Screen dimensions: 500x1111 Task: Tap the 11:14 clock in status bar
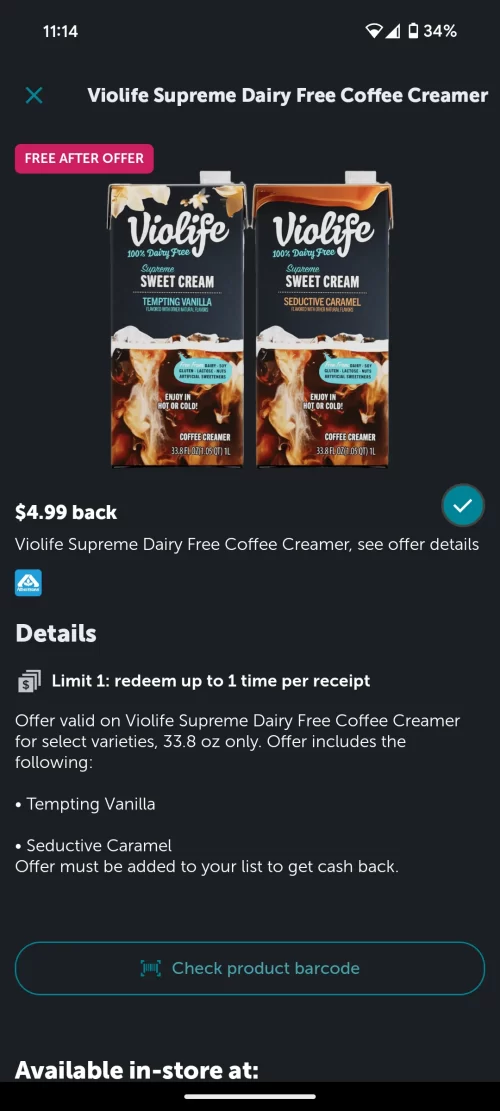point(60,31)
